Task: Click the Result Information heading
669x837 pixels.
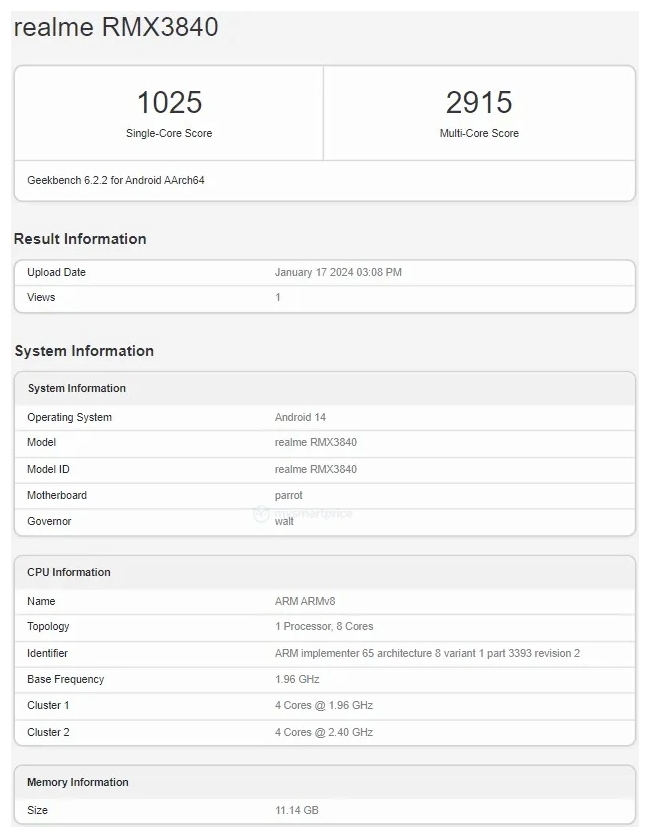Action: pos(80,239)
